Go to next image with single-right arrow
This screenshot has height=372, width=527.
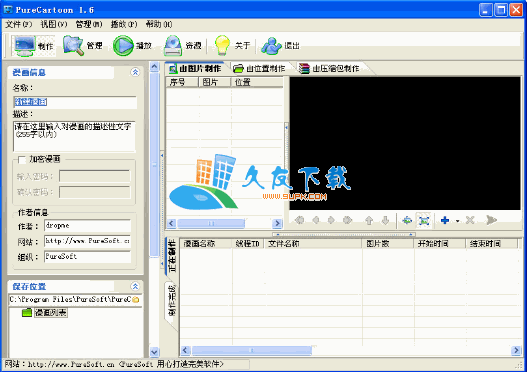click(331, 220)
